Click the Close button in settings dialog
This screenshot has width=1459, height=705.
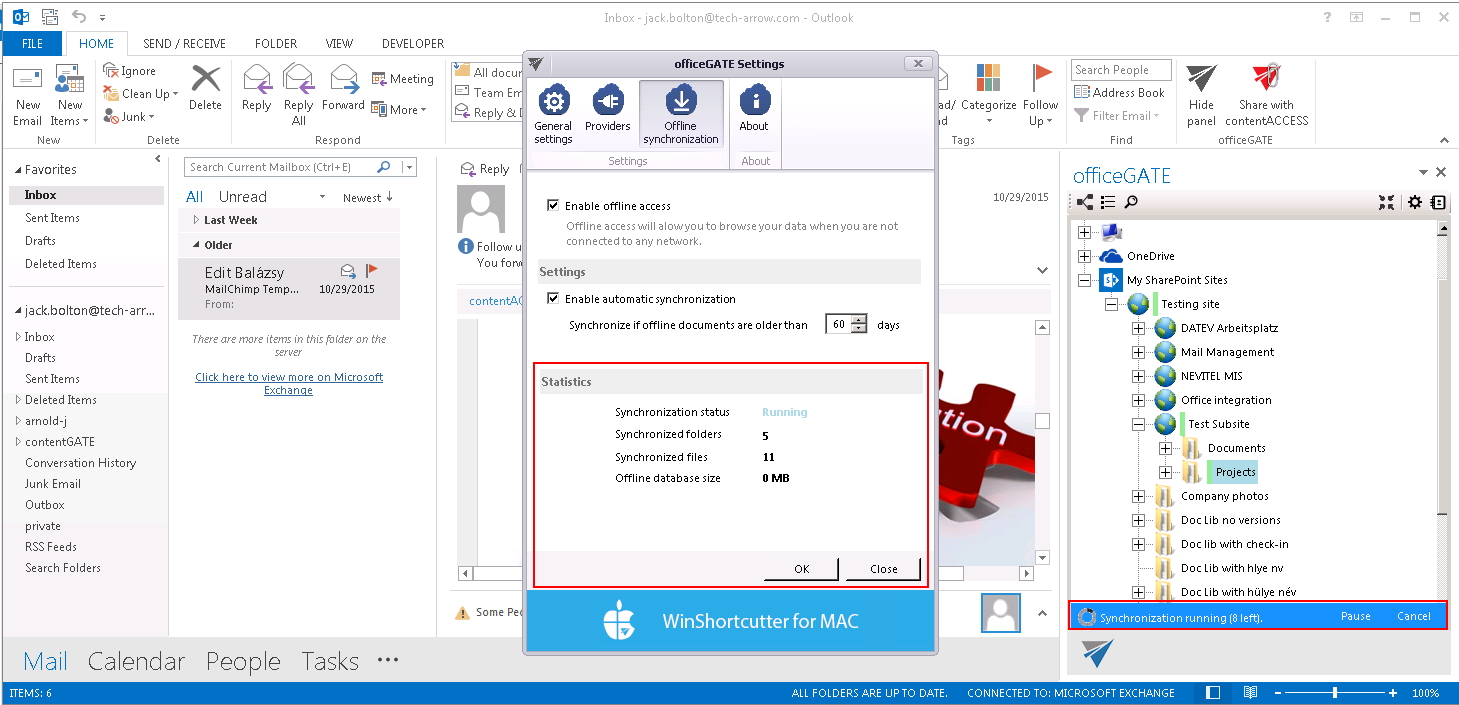coord(884,569)
